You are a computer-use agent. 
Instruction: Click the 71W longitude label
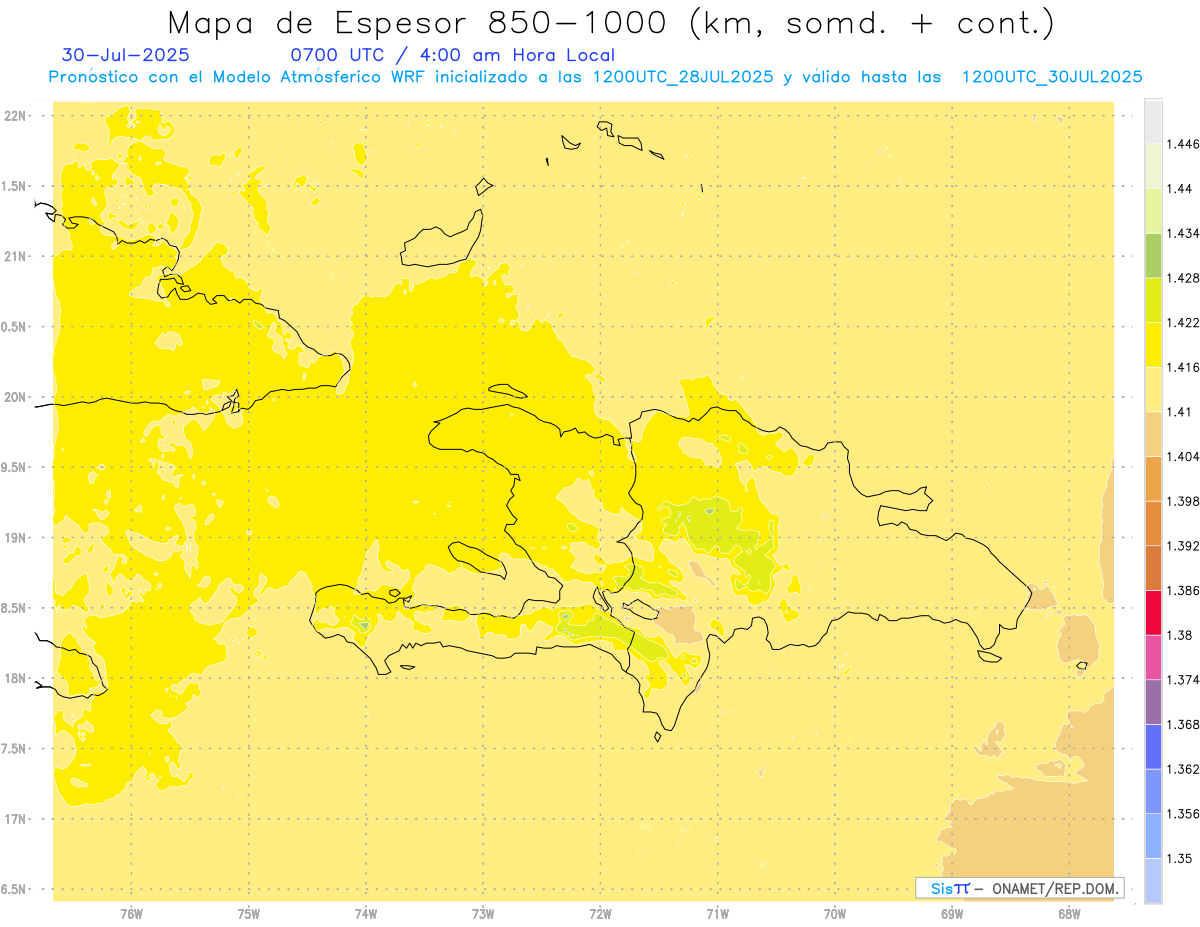point(717,914)
